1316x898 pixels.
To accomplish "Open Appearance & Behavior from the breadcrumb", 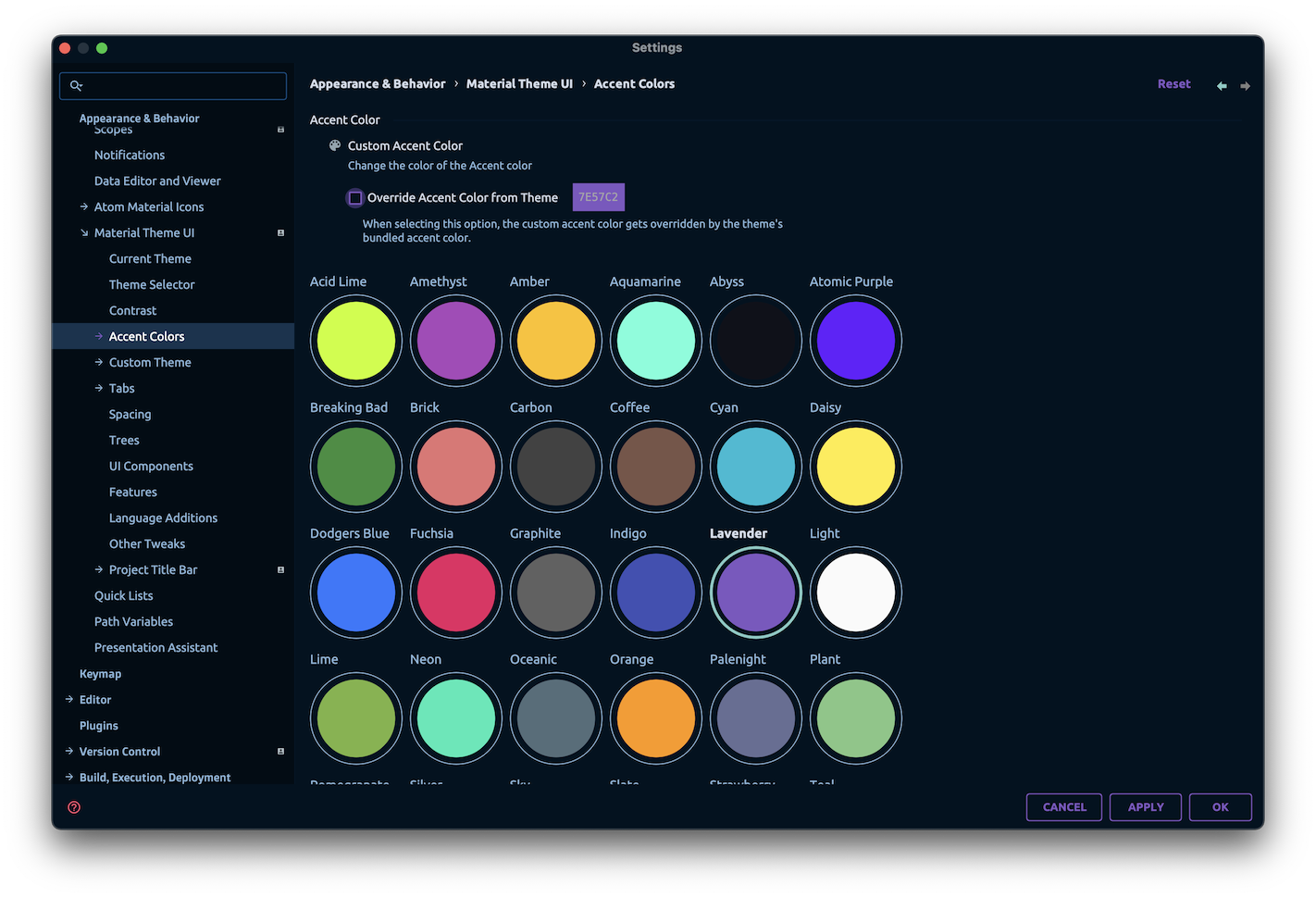I will [x=378, y=83].
